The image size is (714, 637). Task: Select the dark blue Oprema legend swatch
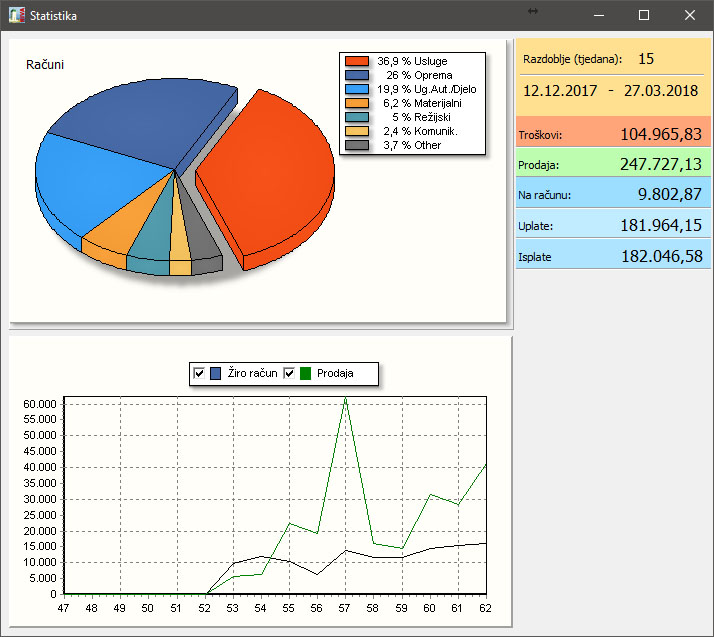356,75
